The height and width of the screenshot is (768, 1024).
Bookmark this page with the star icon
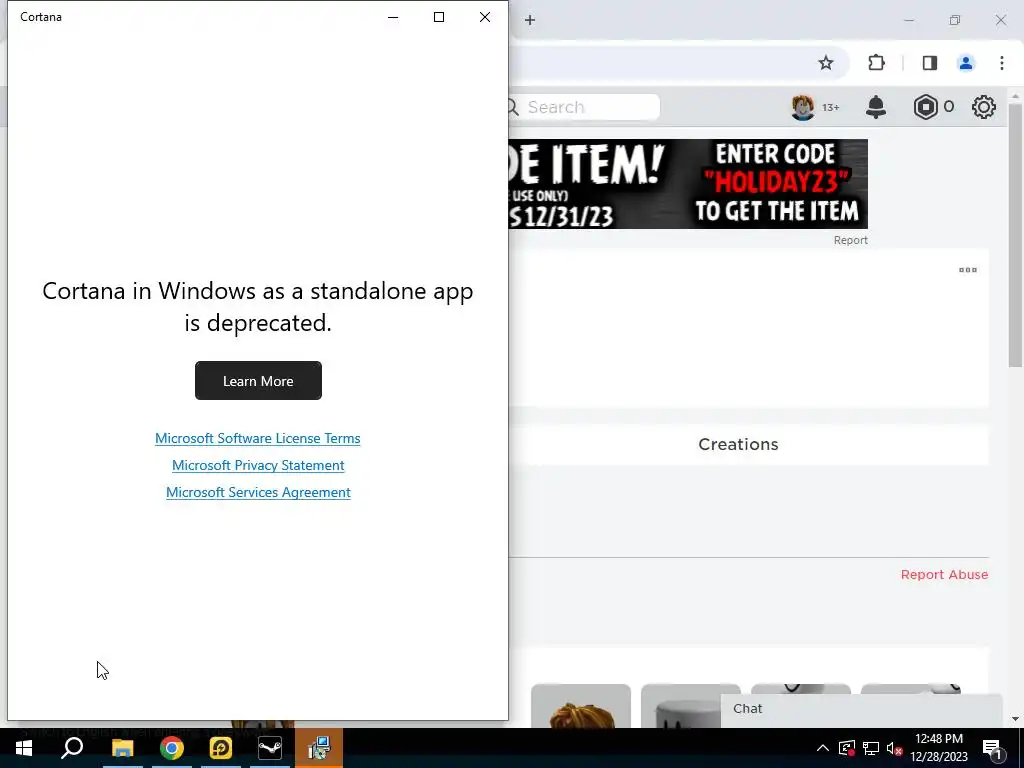(x=825, y=63)
